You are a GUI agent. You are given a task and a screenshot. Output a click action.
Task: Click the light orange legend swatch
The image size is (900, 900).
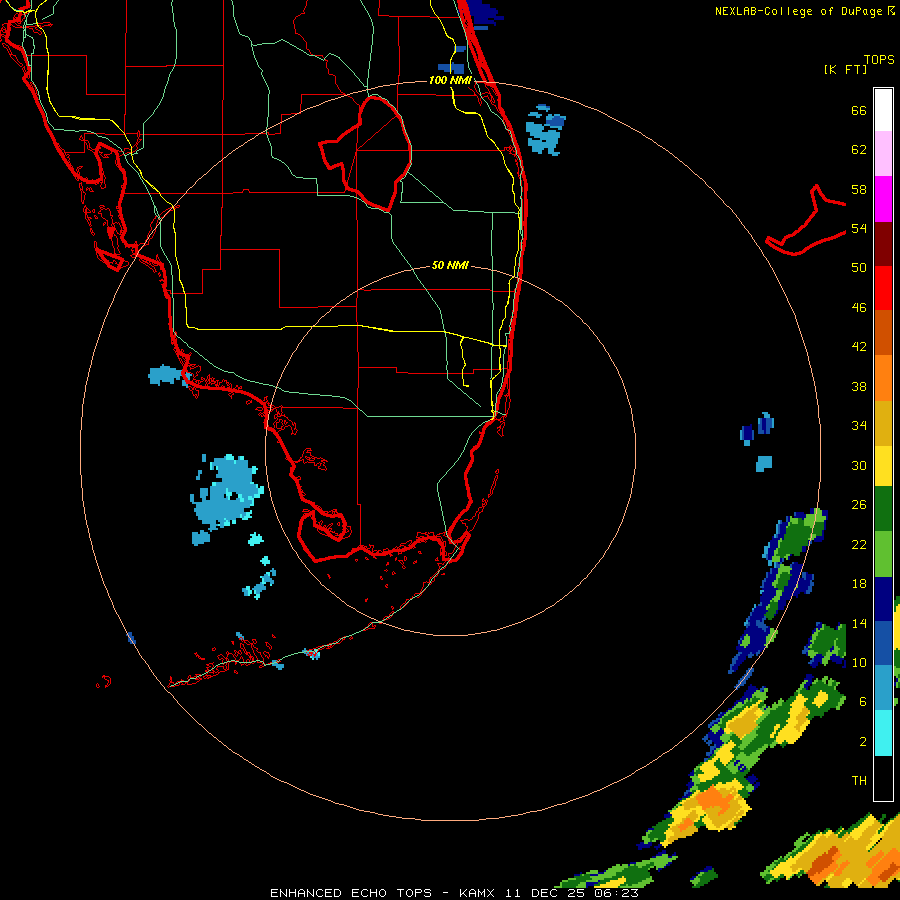883,378
